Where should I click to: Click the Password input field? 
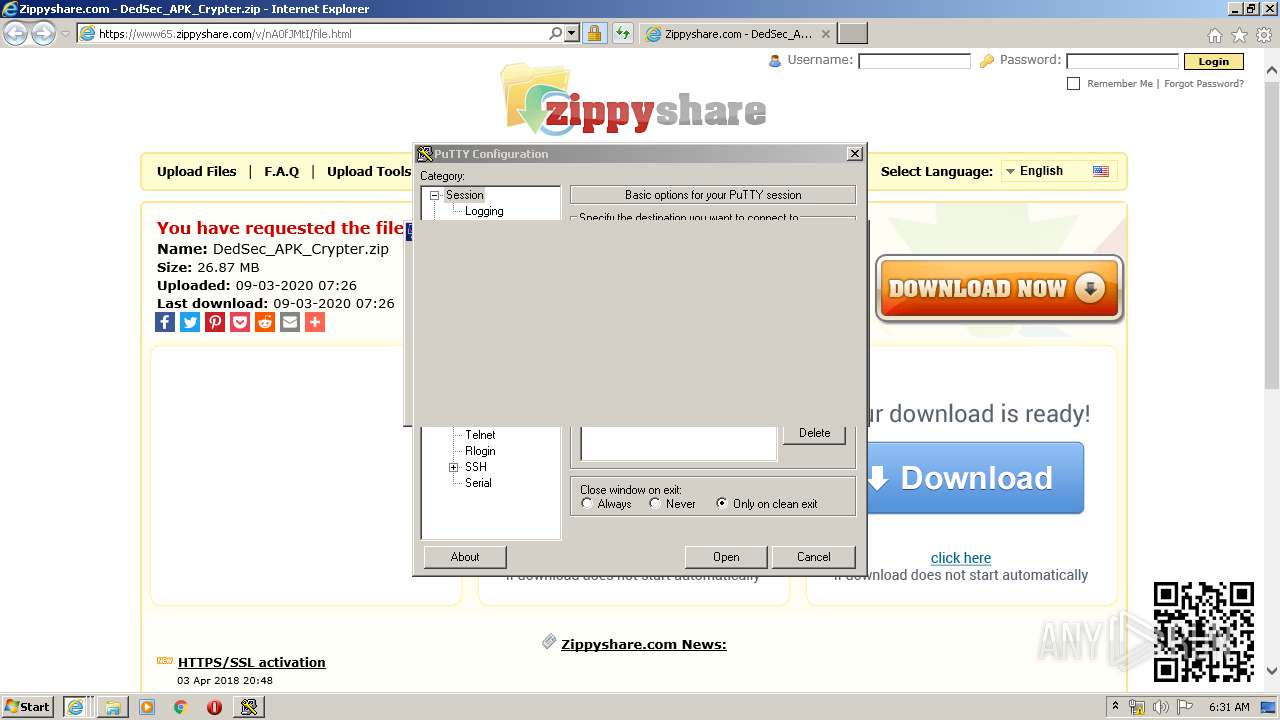click(x=1122, y=61)
